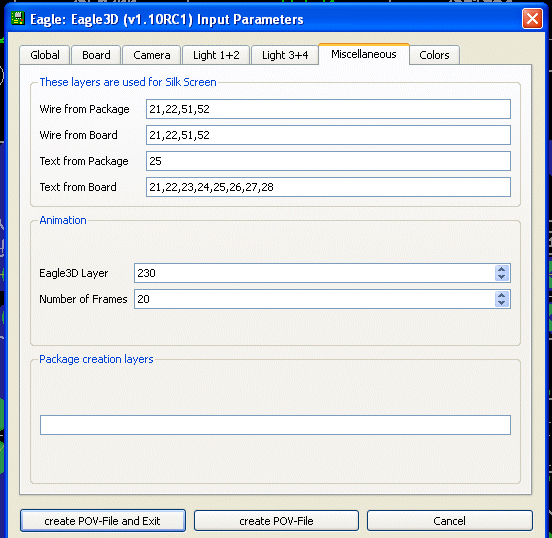
Task: Cancel the Input Parameters dialog
Action: coord(450,521)
